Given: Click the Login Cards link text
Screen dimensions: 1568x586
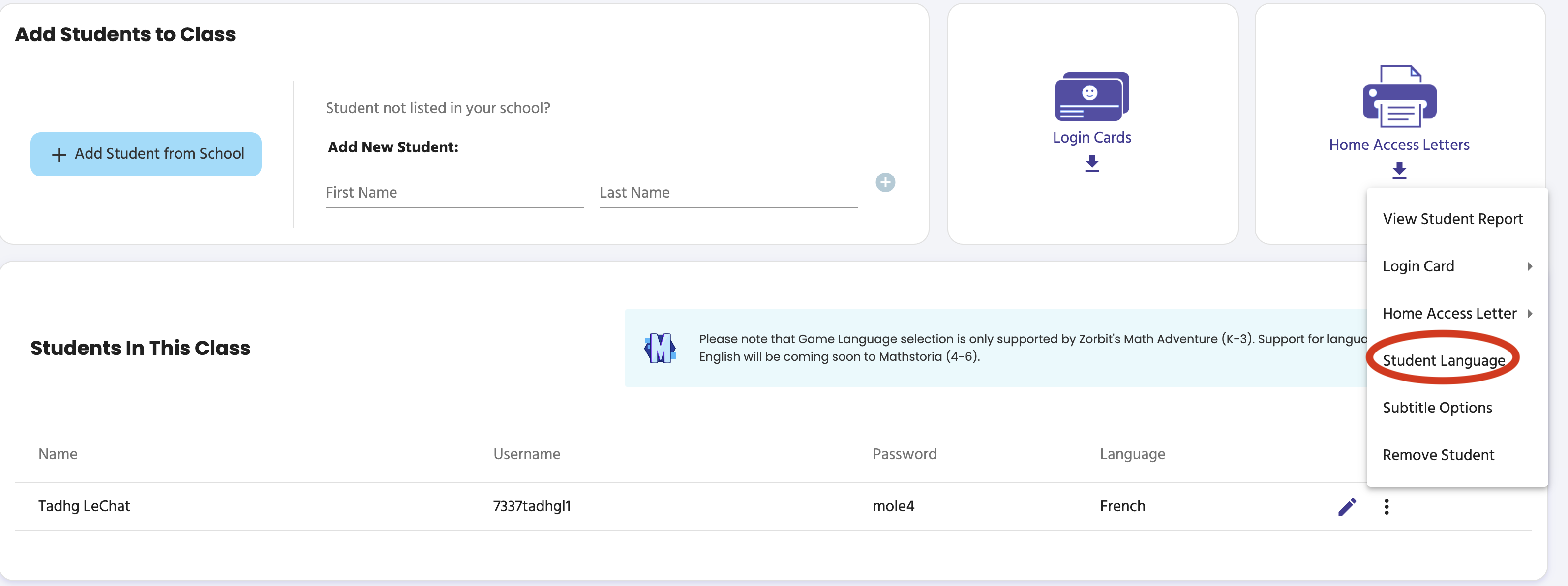Looking at the screenshot, I should [x=1091, y=138].
